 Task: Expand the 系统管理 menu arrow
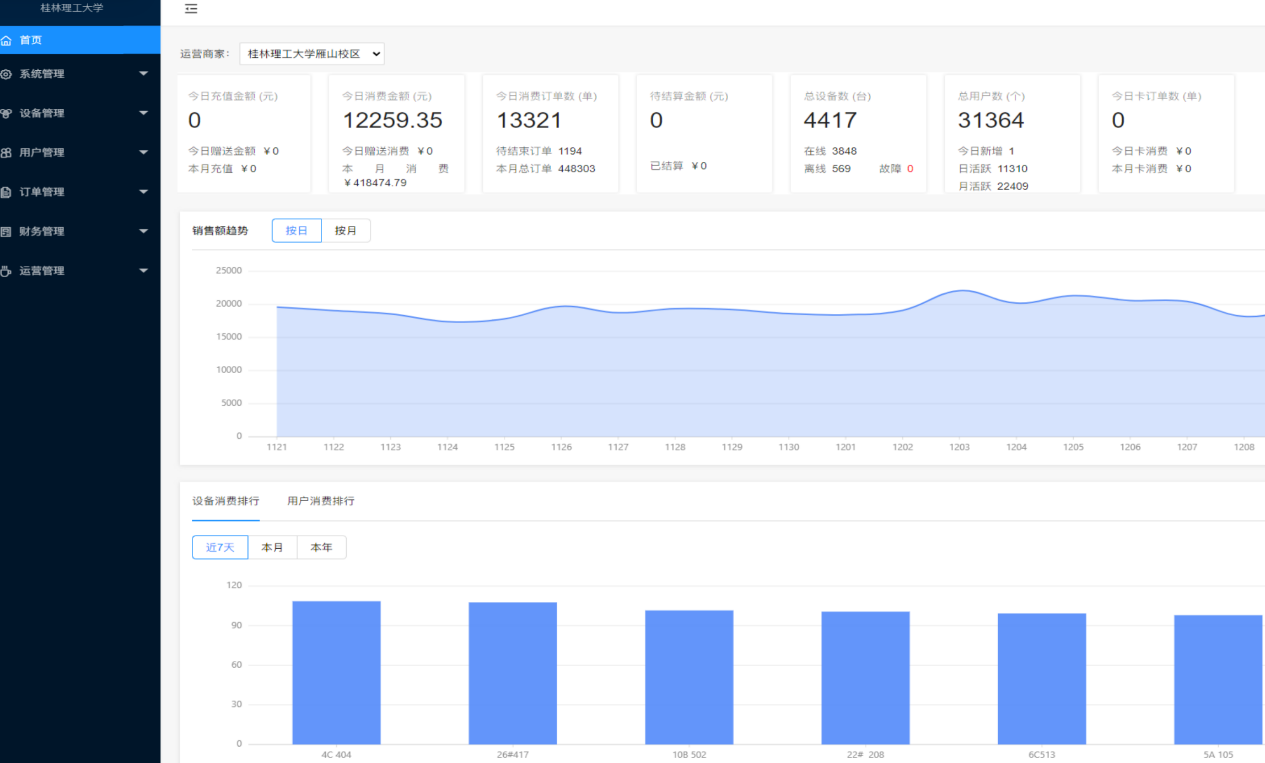pos(143,74)
